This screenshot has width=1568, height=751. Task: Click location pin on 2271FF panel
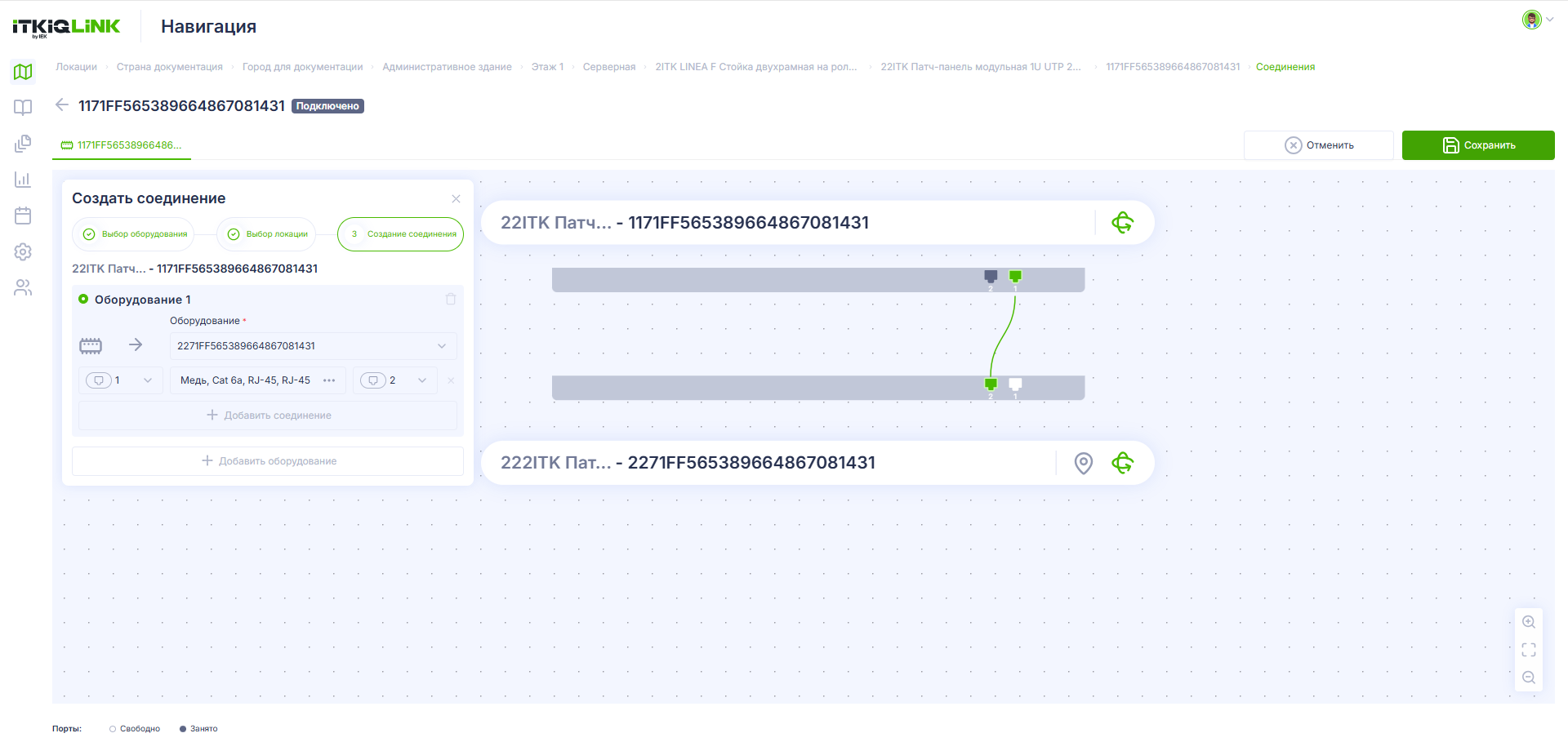point(1084,463)
